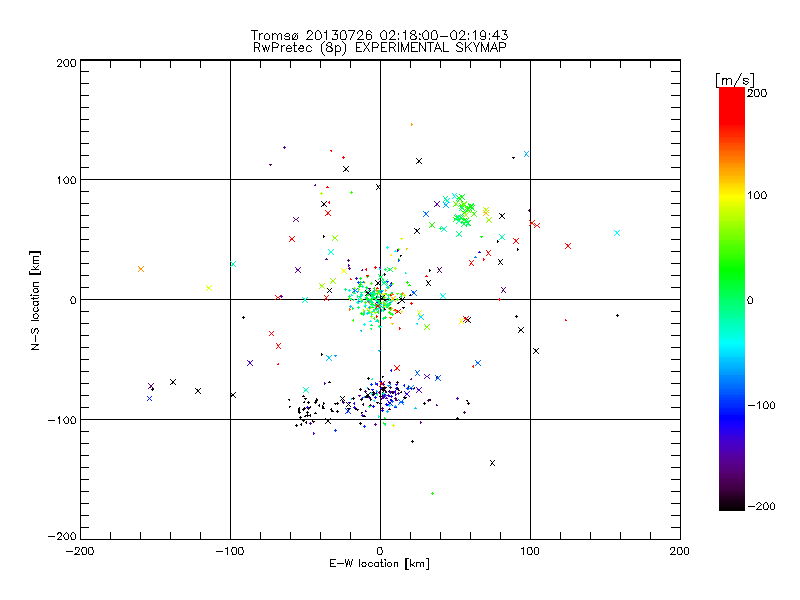Click the x-axis tick label '200'
Viewport: 800px width, 600px height.
point(680,551)
